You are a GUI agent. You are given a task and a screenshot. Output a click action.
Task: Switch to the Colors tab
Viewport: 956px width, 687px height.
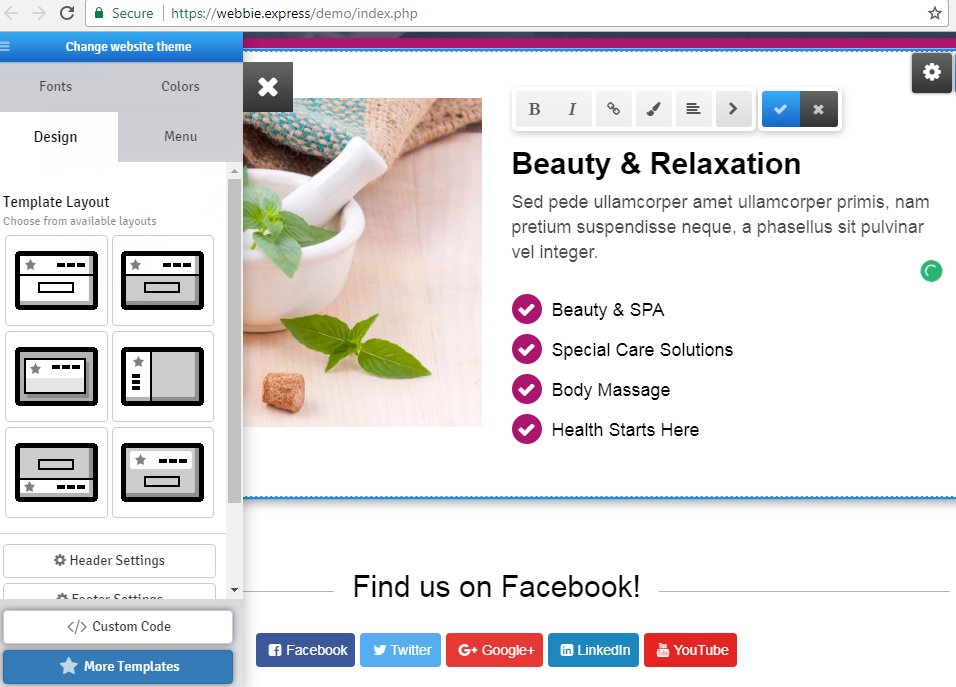180,87
